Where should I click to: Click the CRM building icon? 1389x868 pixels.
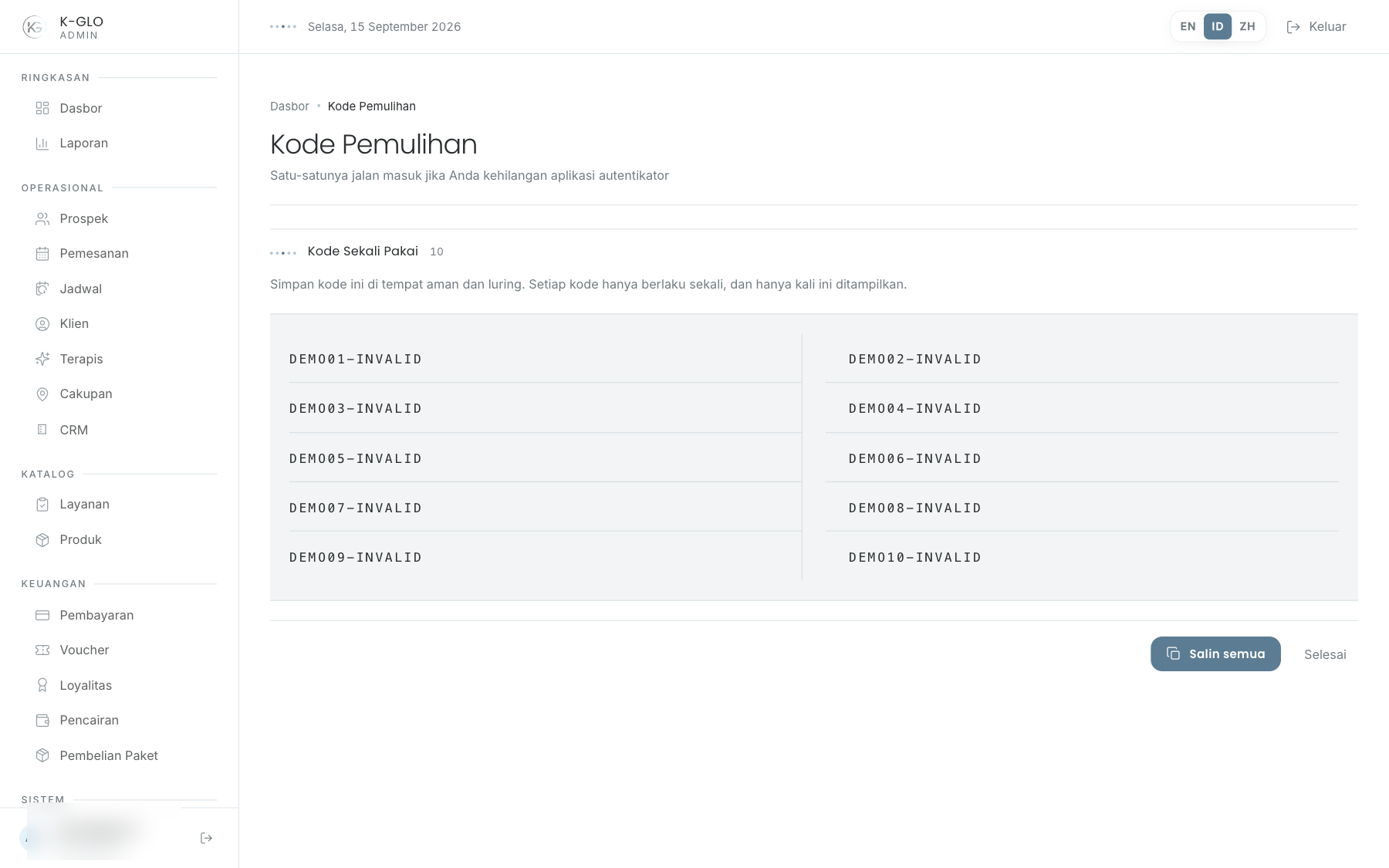(x=42, y=430)
